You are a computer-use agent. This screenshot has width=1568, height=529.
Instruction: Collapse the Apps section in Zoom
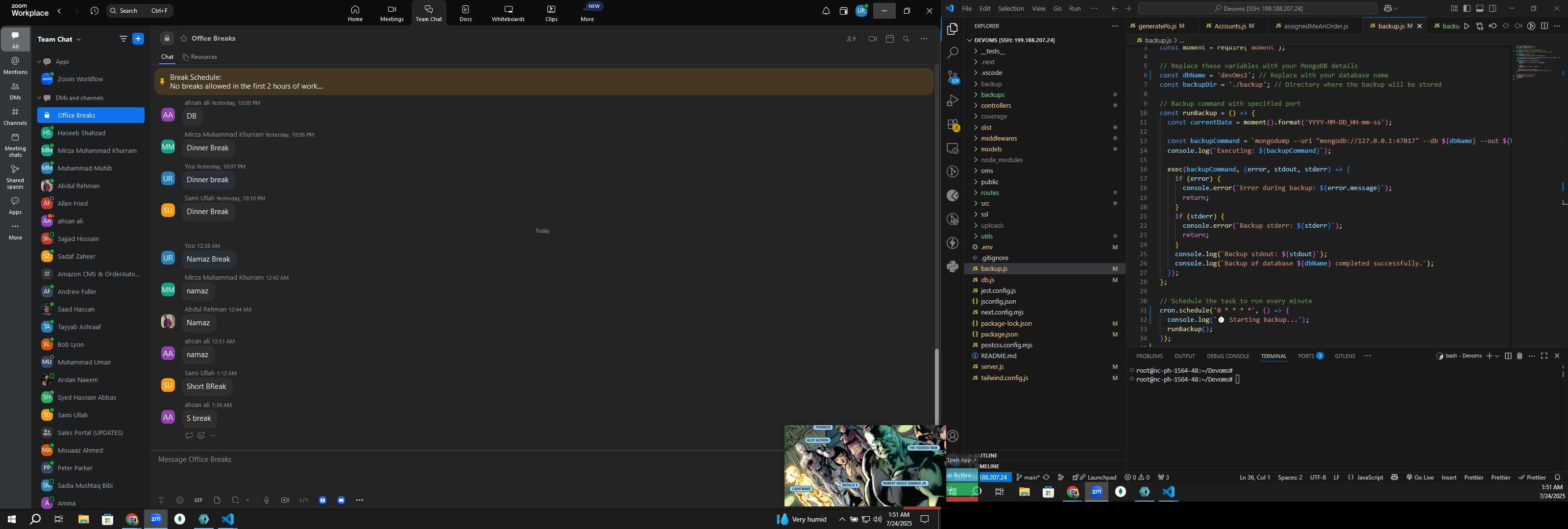tap(40, 62)
